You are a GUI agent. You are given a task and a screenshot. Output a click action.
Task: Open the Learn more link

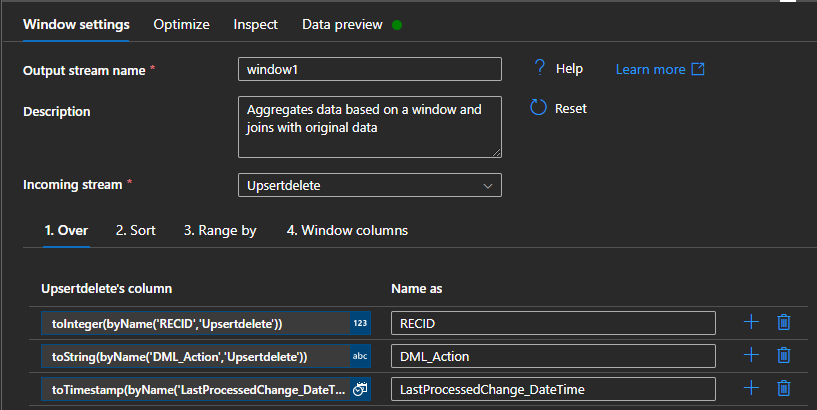coord(650,69)
